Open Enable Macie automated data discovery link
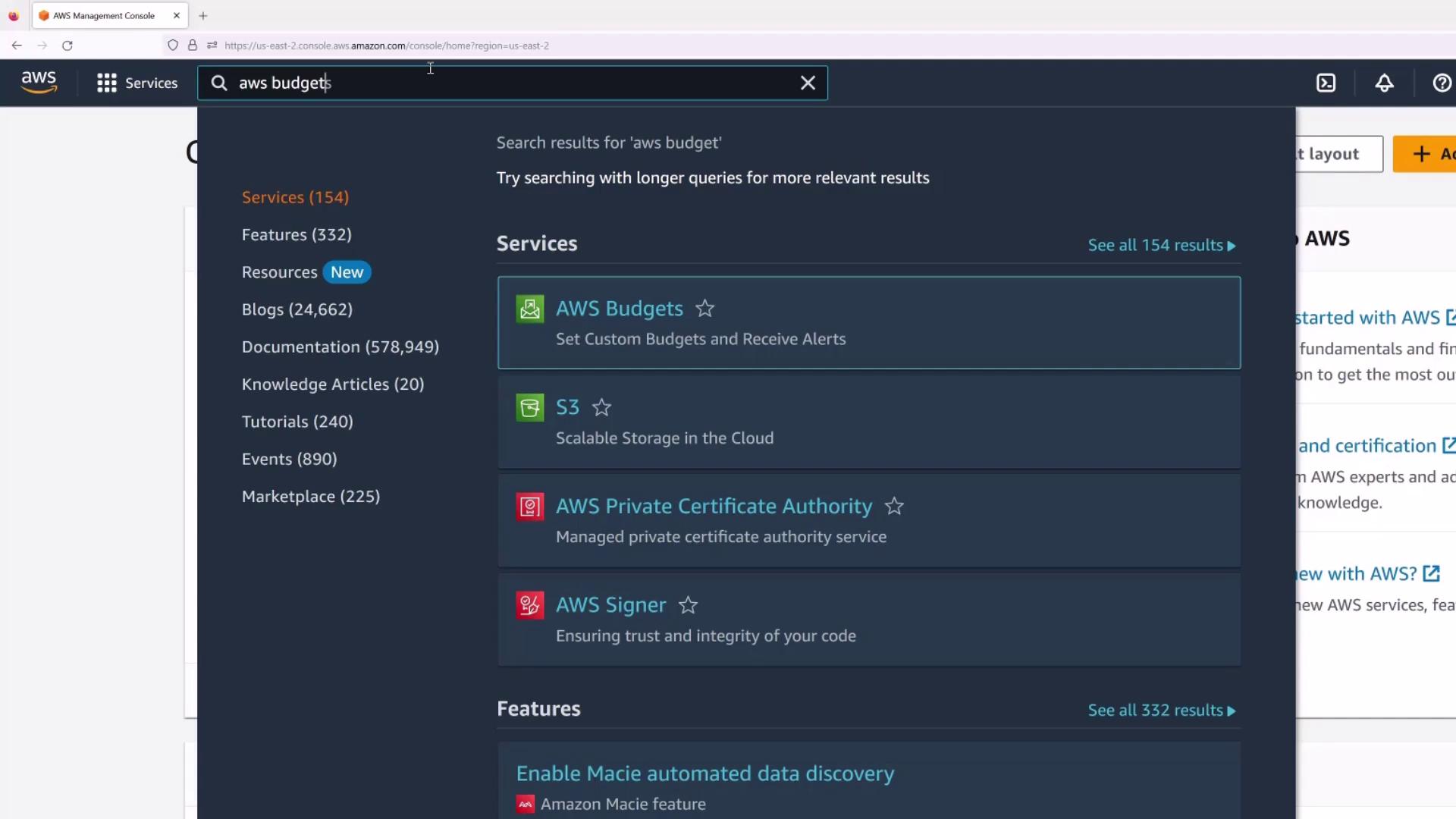1456x819 pixels. [x=704, y=773]
